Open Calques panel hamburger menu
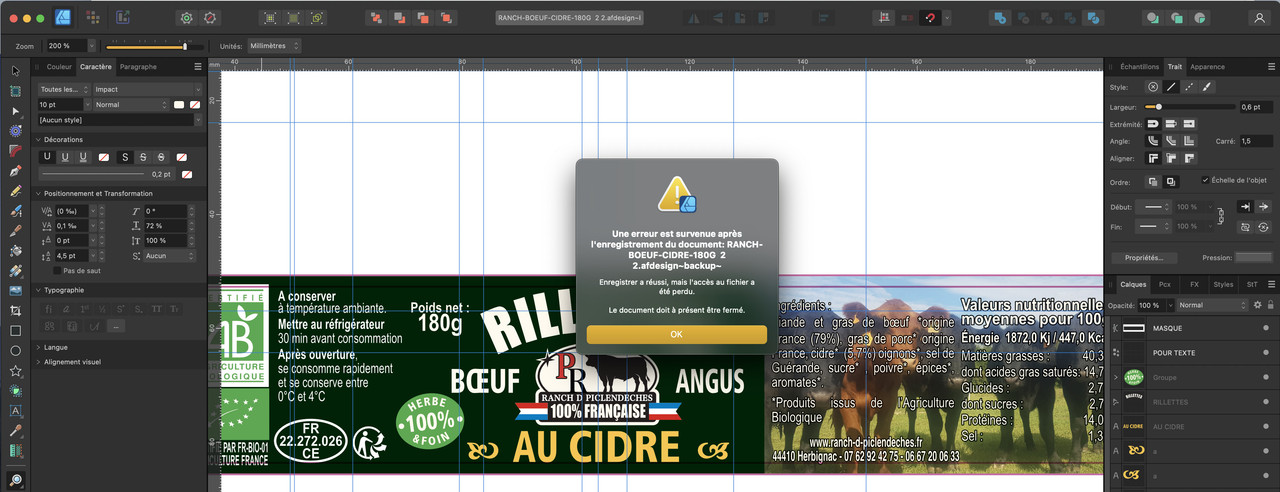 [1272, 285]
